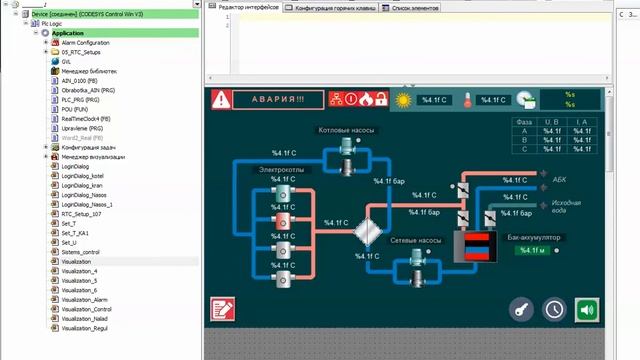Click the red fire alarm icon
This screenshot has height=360, width=640.
366,99
